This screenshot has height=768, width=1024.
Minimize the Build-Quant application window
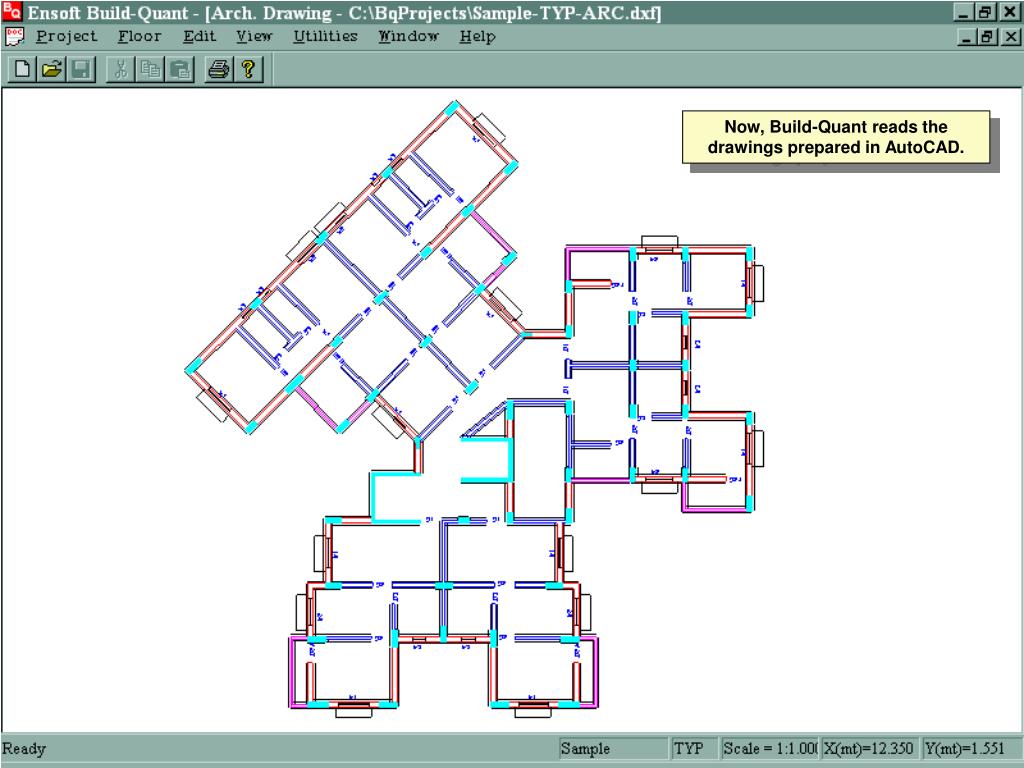[x=965, y=12]
